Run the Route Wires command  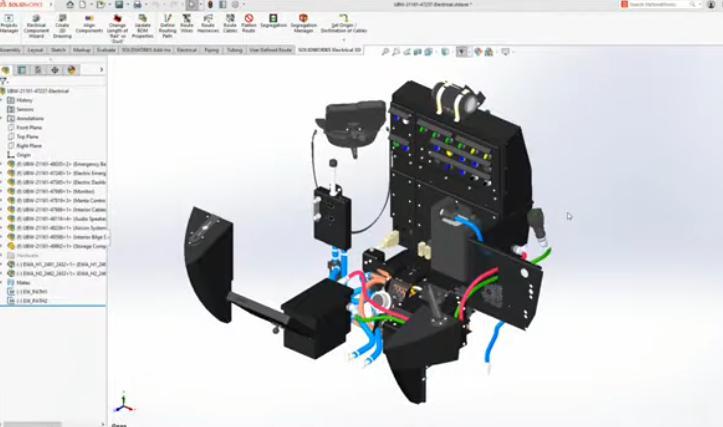(x=187, y=24)
